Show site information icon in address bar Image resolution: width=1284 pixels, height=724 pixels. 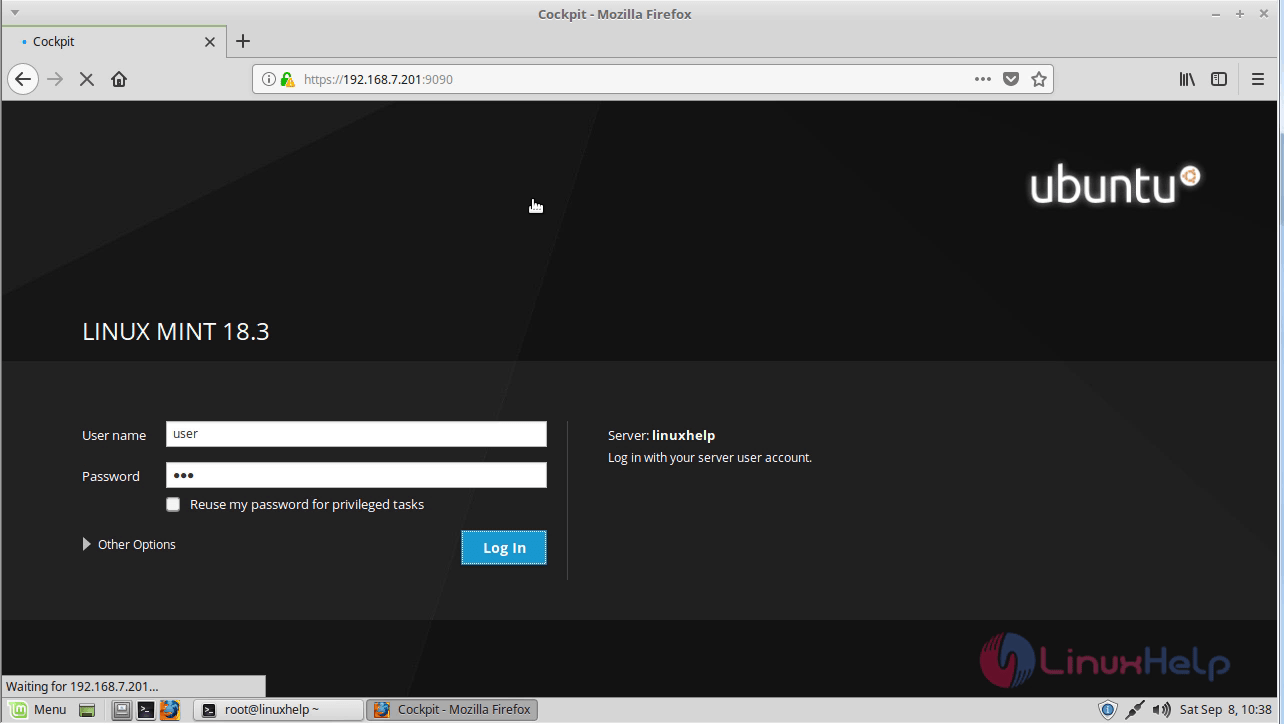tap(268, 79)
